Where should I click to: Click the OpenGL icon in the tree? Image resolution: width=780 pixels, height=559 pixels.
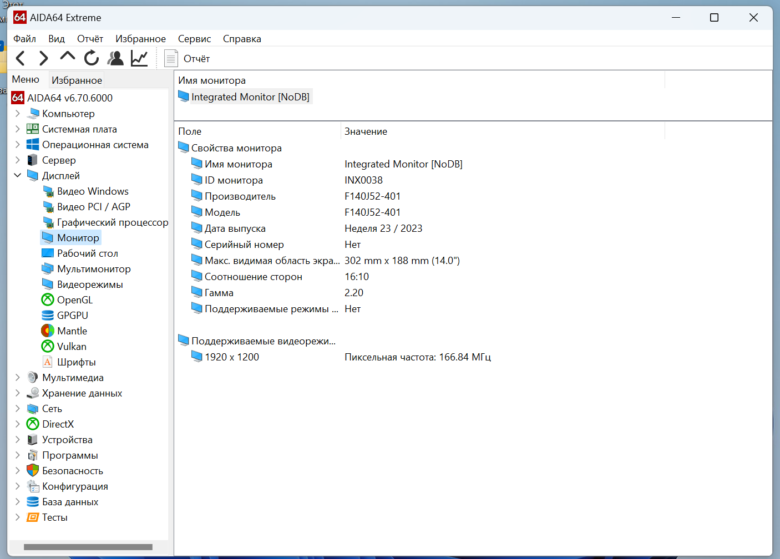pos(48,300)
